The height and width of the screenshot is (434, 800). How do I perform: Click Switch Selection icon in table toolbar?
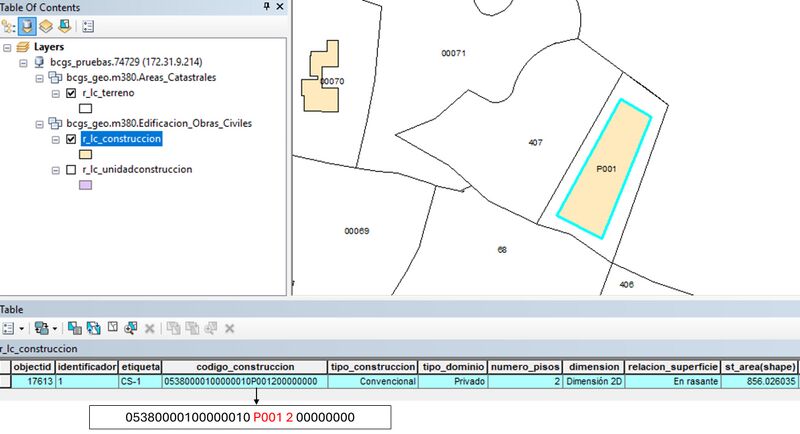[94, 328]
